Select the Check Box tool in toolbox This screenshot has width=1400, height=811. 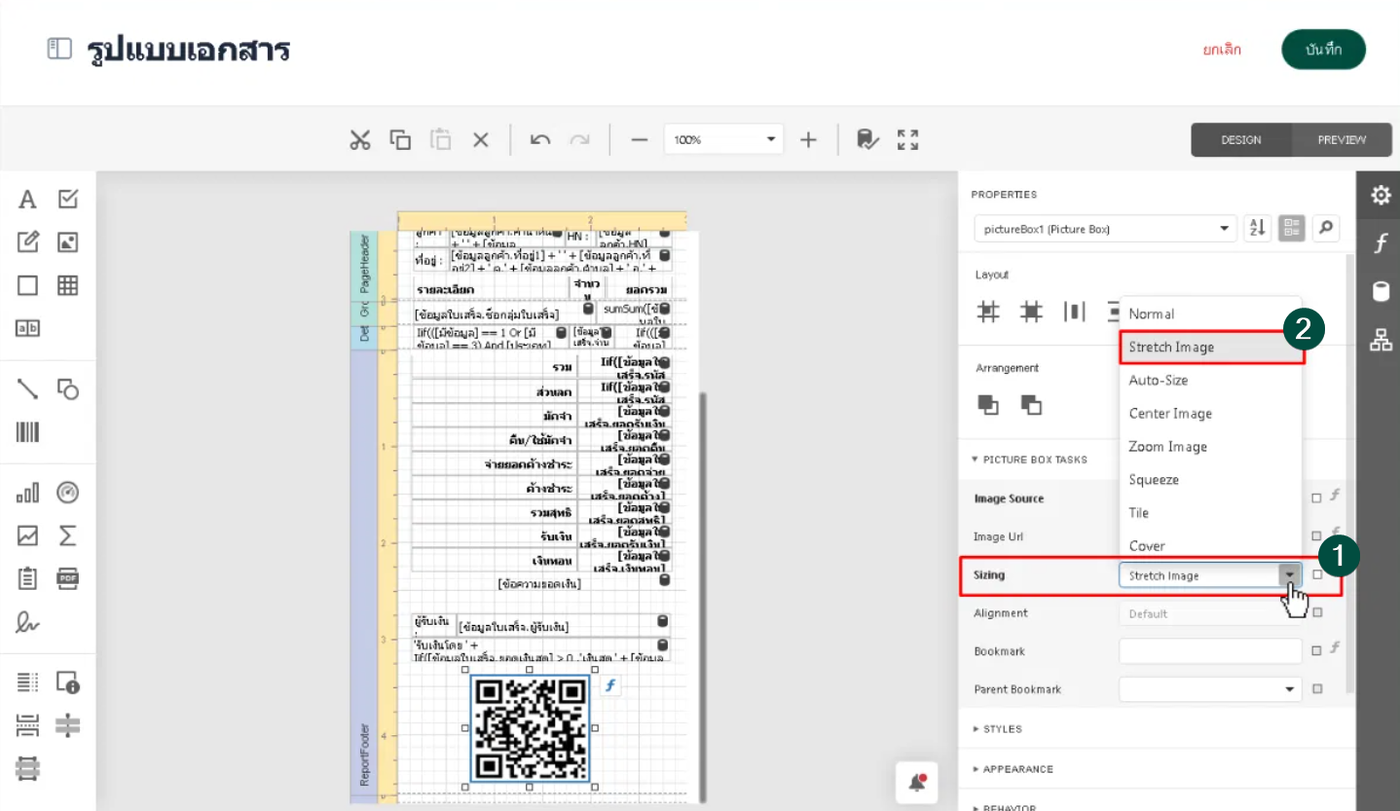point(67,199)
